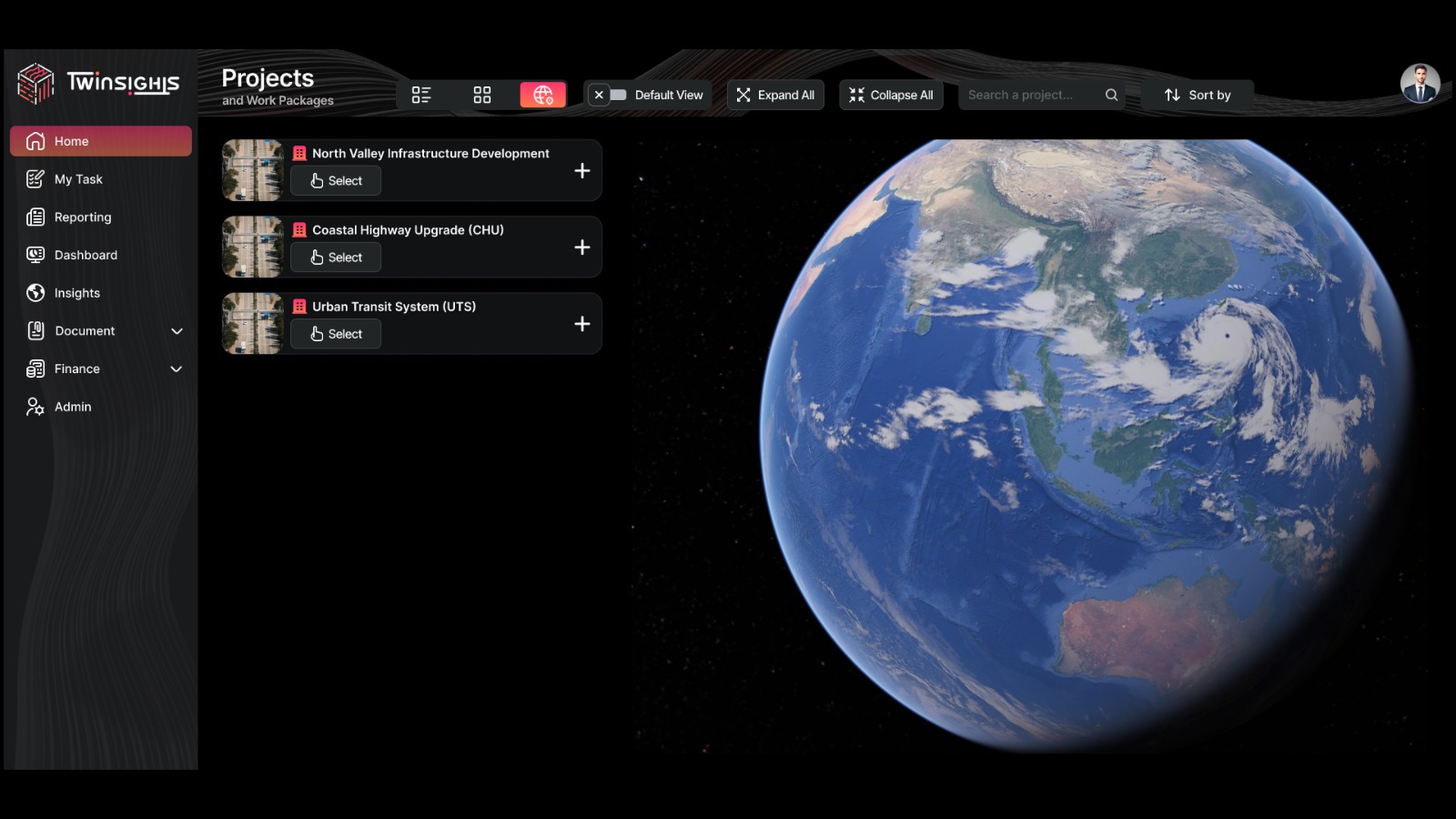Switch to list view layout icon
This screenshot has width=1456, height=819.
tap(420, 95)
